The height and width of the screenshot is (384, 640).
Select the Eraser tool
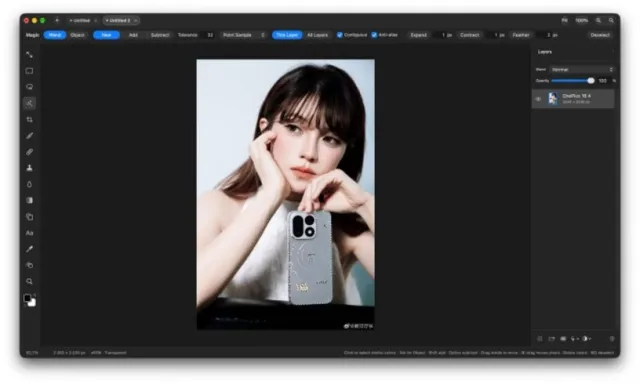pos(29,152)
